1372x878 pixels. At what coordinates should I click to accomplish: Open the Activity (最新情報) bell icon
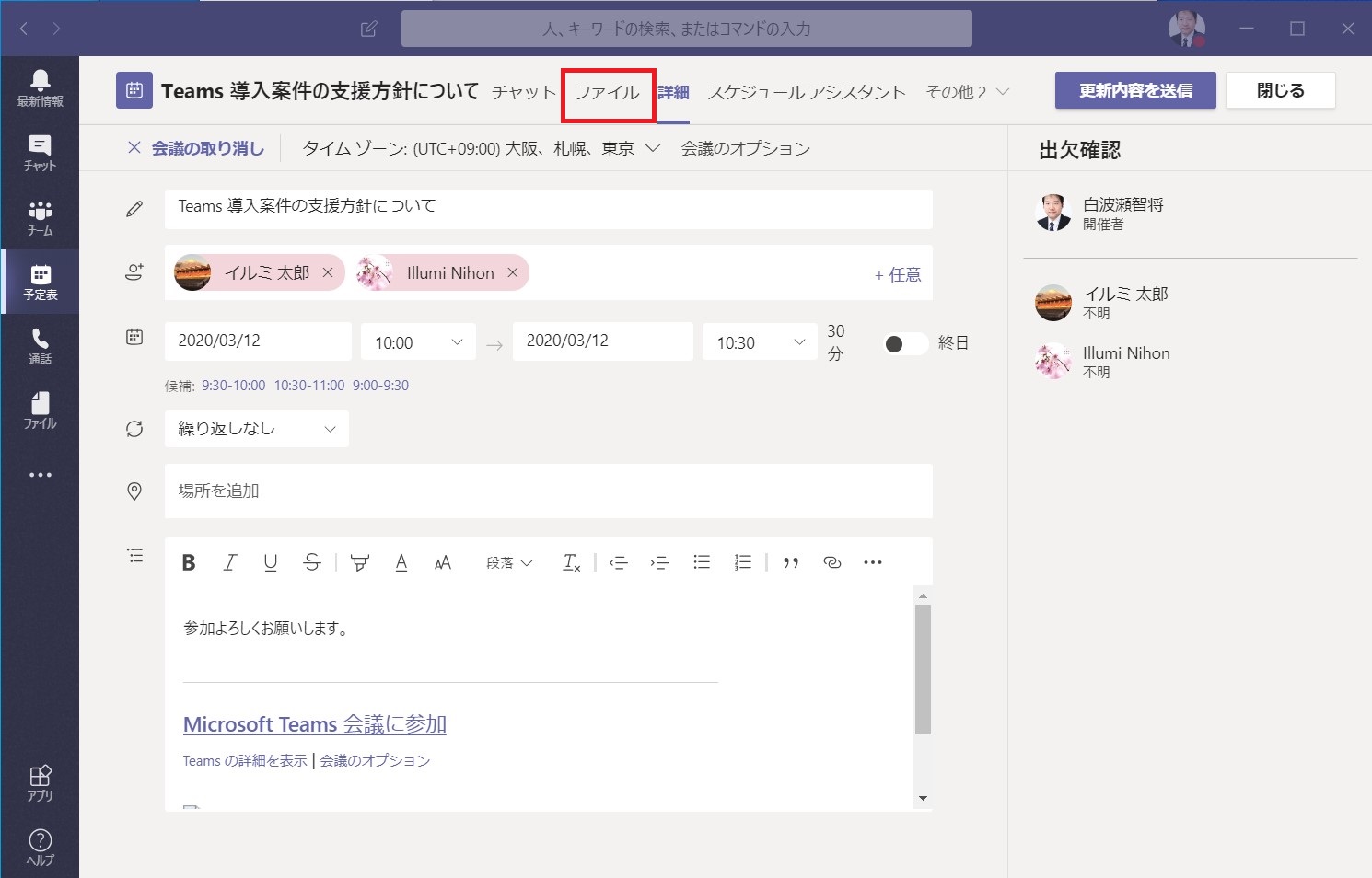tap(40, 88)
